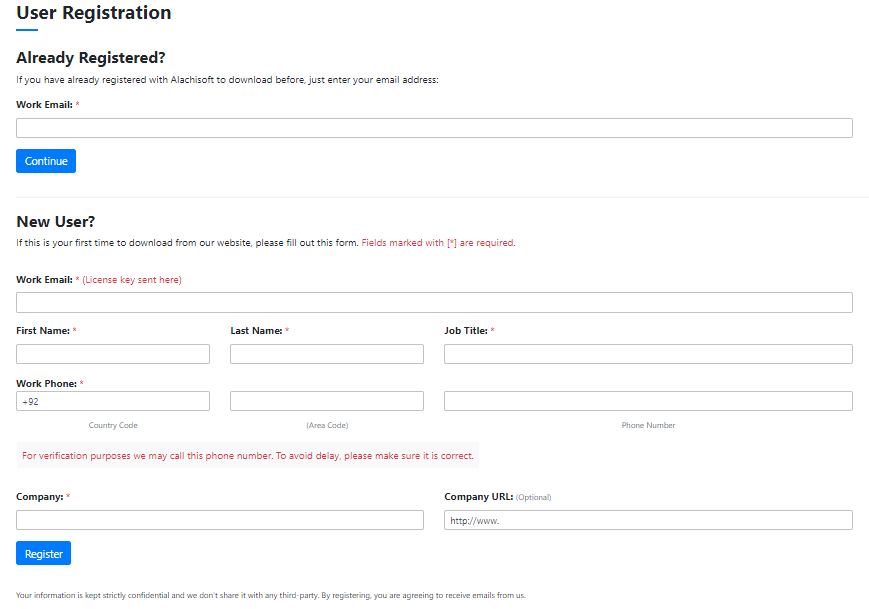Screen dimensions: 869x609
Task: Click the First Name label
Action: coord(43,331)
